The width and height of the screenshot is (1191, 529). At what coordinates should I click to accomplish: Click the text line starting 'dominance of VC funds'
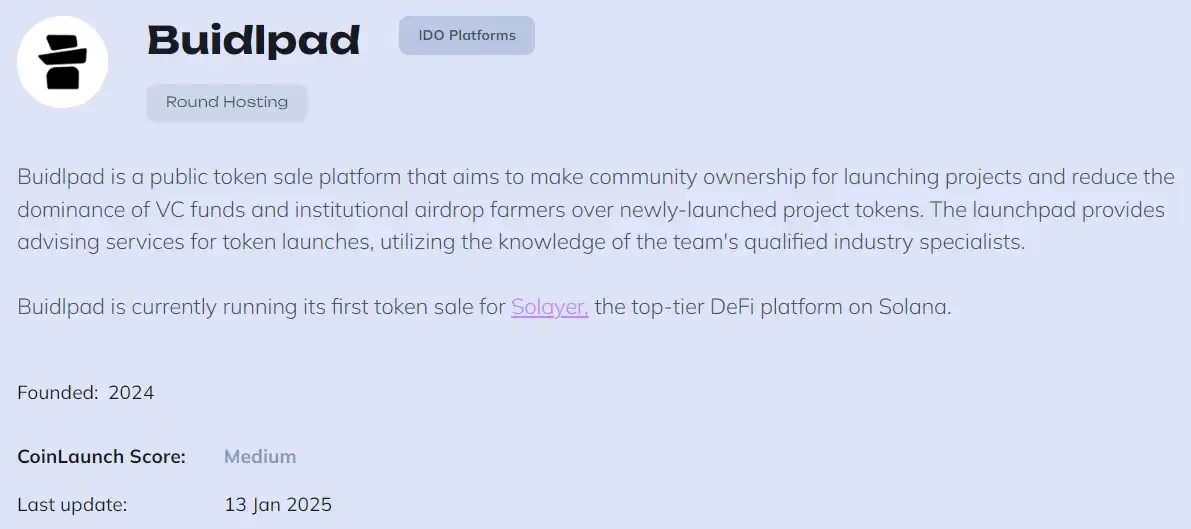pos(590,211)
